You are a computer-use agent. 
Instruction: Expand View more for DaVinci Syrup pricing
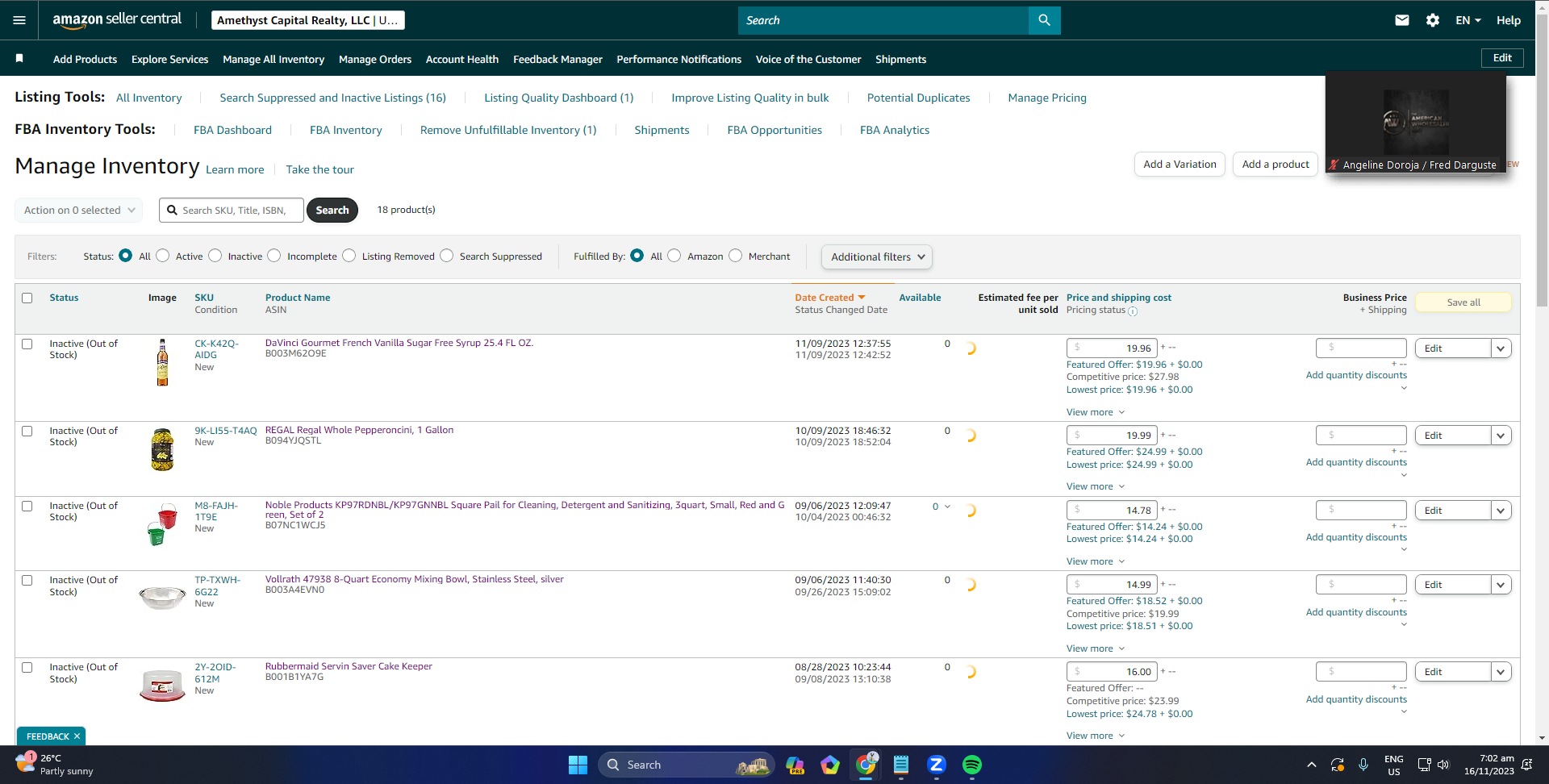(x=1096, y=412)
